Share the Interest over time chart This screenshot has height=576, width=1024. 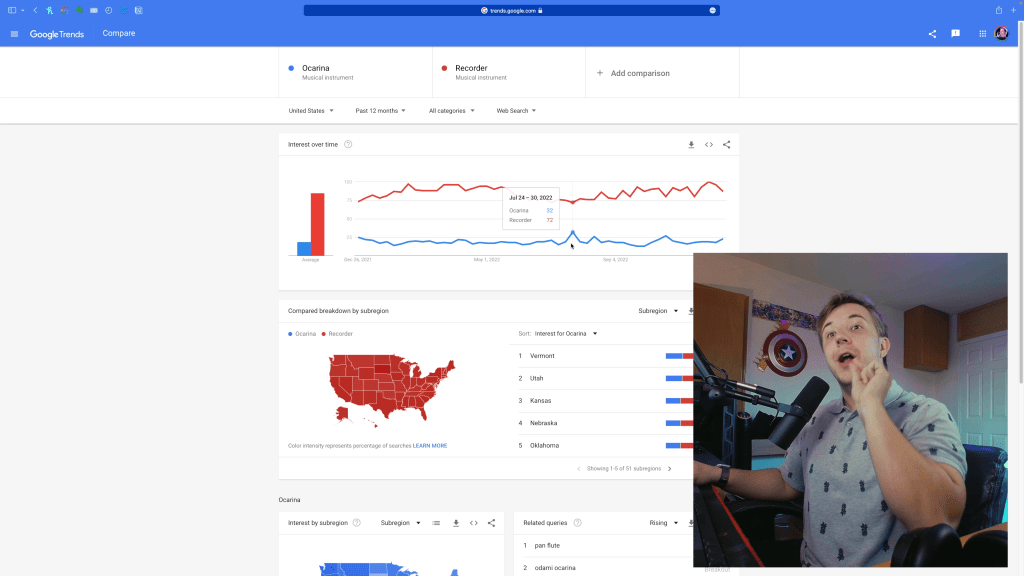coord(727,145)
